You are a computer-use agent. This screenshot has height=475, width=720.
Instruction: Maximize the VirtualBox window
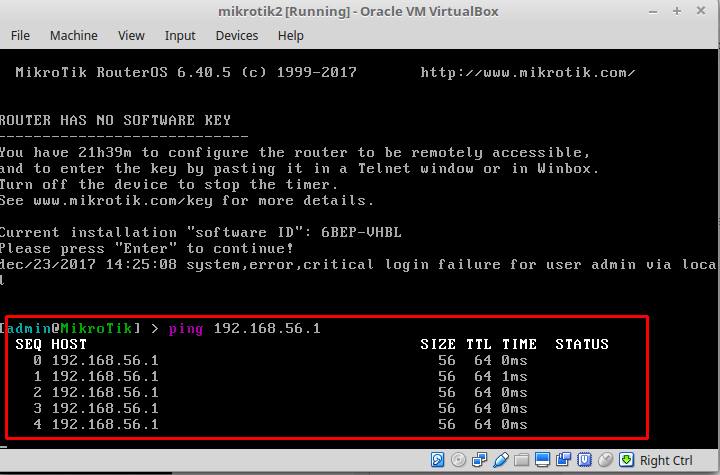(x=677, y=11)
